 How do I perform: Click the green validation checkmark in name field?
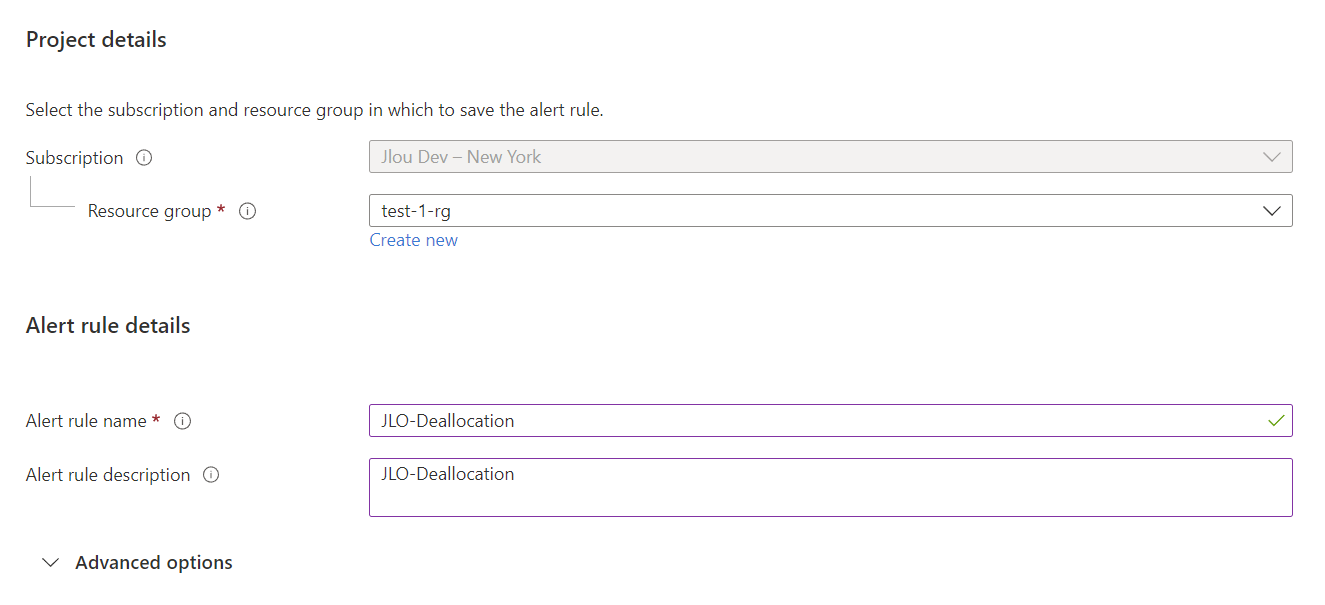coord(1275,421)
